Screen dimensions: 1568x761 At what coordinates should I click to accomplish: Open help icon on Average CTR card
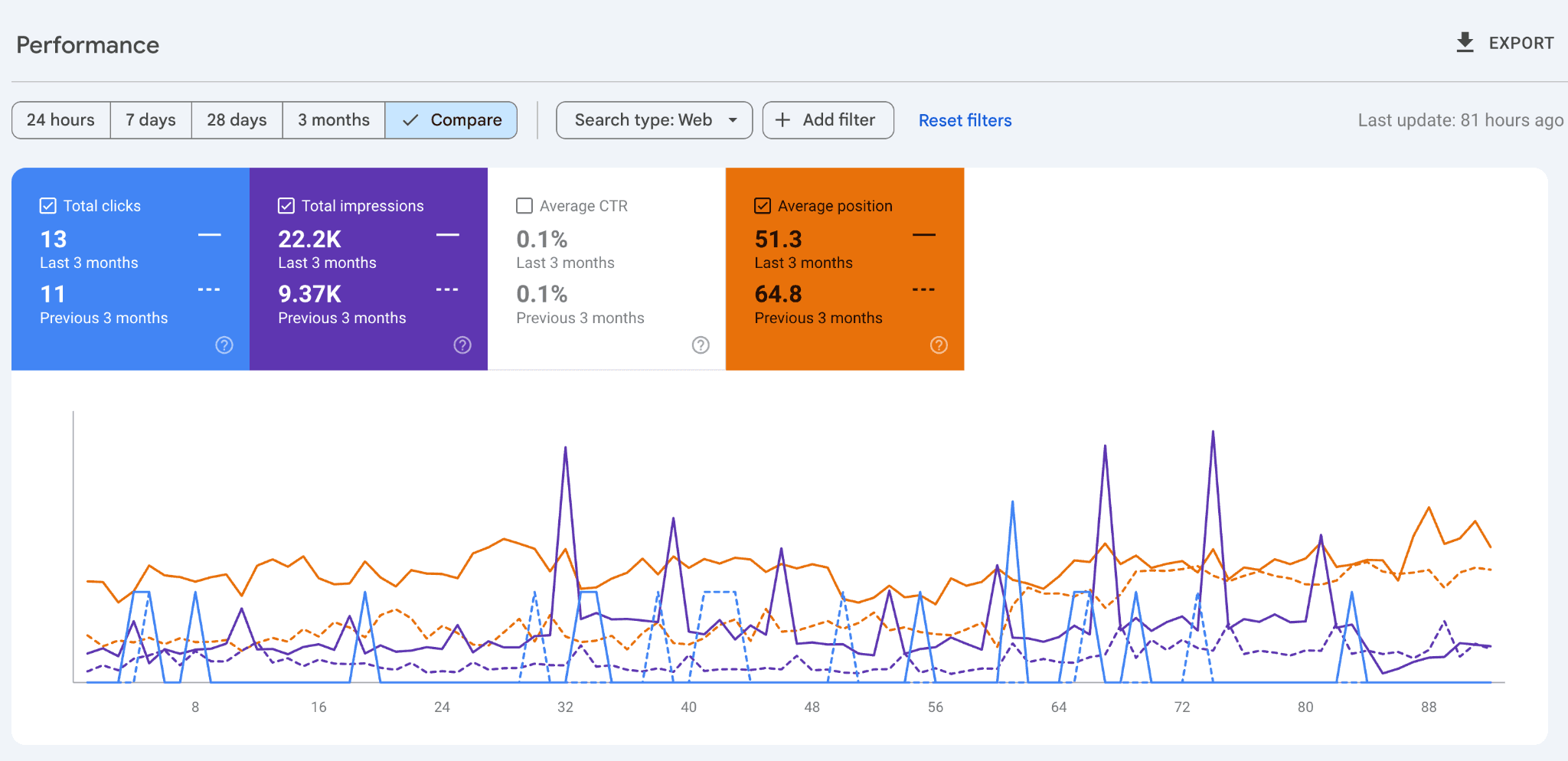pyautogui.click(x=701, y=345)
